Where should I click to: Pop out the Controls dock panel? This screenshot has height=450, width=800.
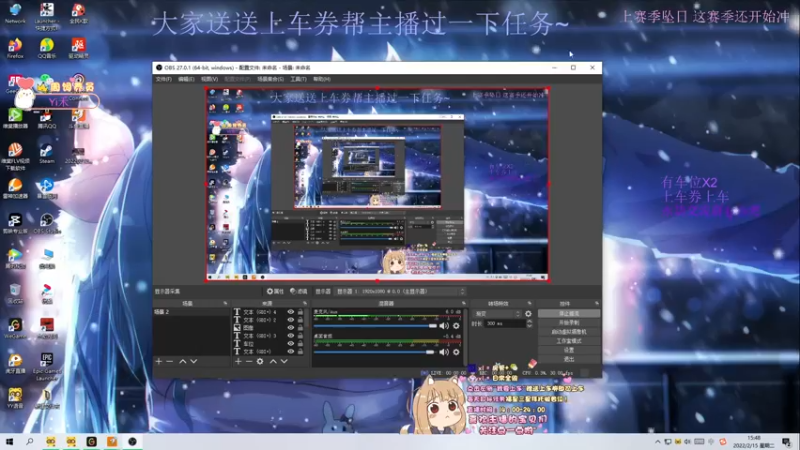596,304
